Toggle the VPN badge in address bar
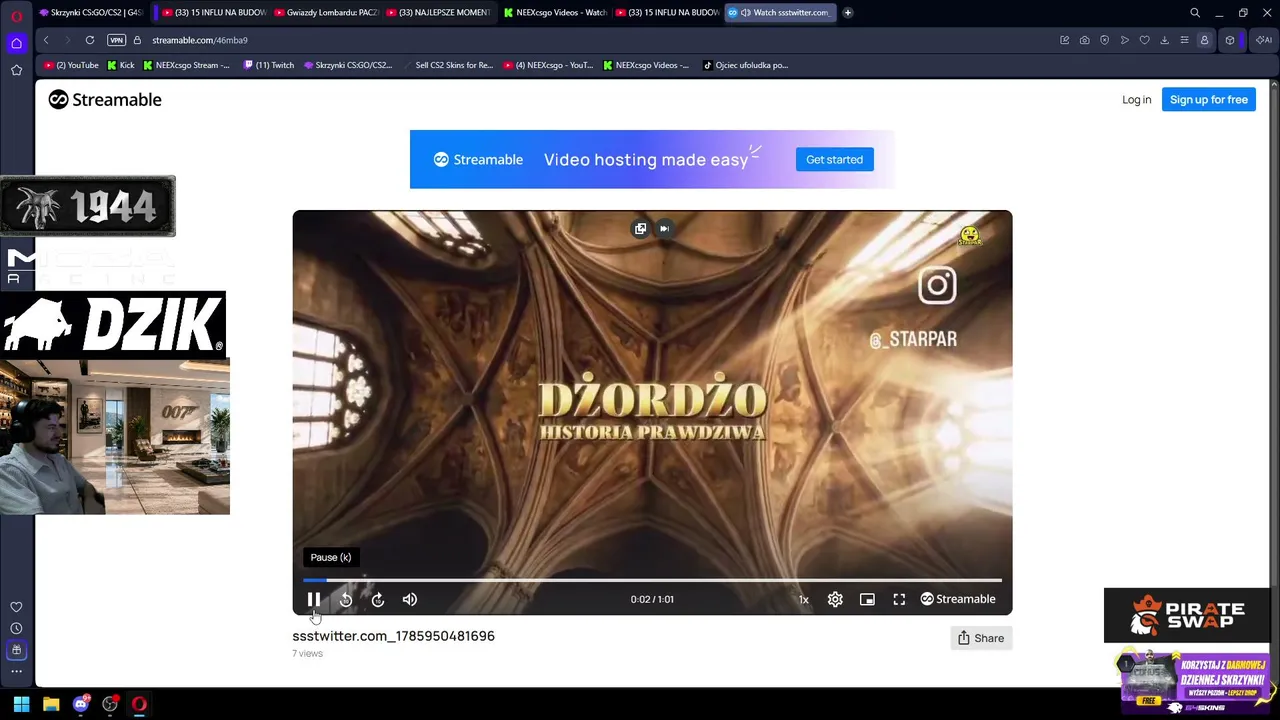The width and height of the screenshot is (1280, 720). coord(116,40)
